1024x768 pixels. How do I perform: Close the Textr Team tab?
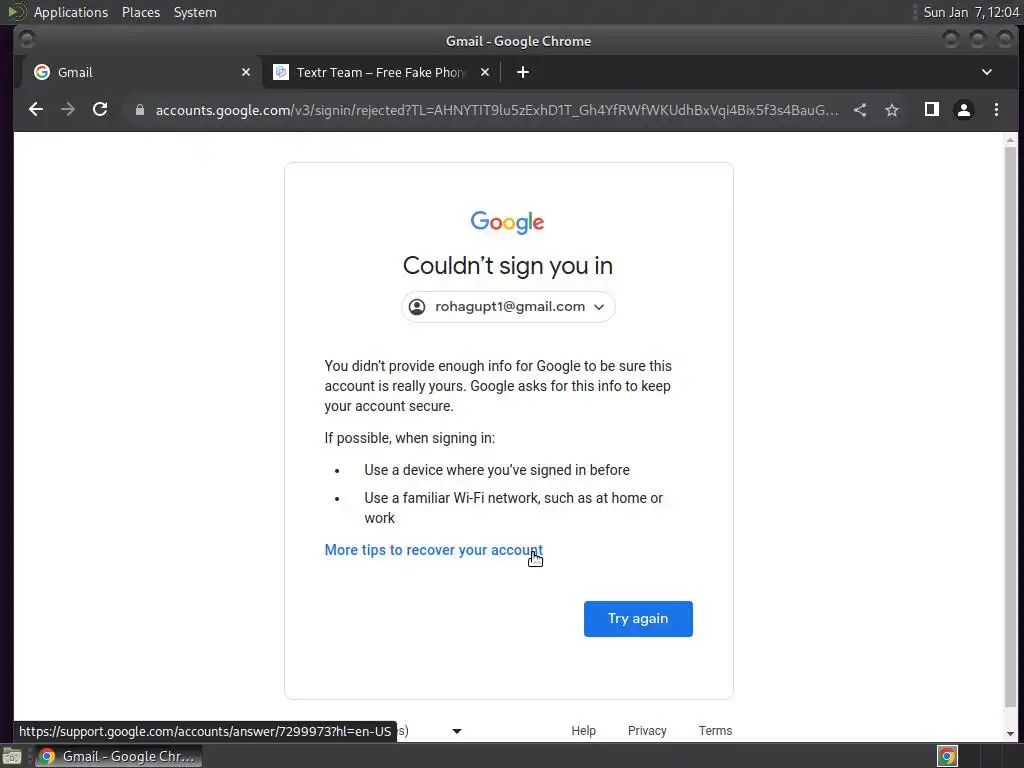point(485,72)
